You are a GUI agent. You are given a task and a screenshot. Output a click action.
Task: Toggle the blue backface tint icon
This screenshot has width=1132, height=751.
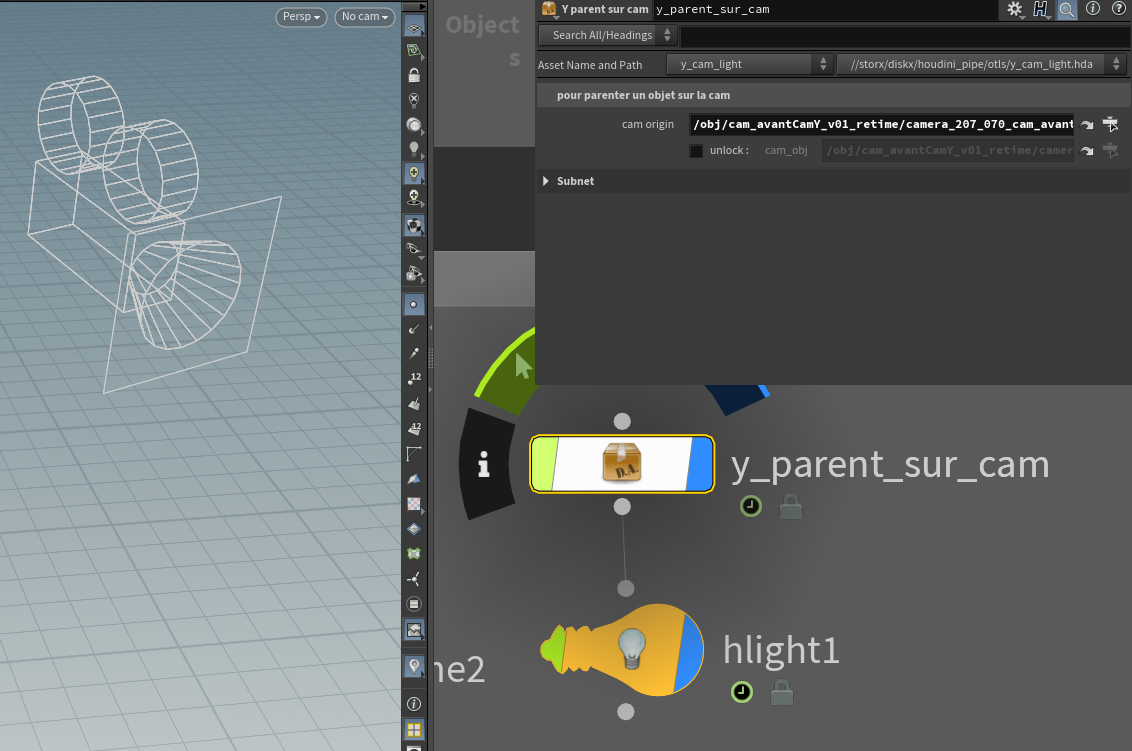coord(414,479)
